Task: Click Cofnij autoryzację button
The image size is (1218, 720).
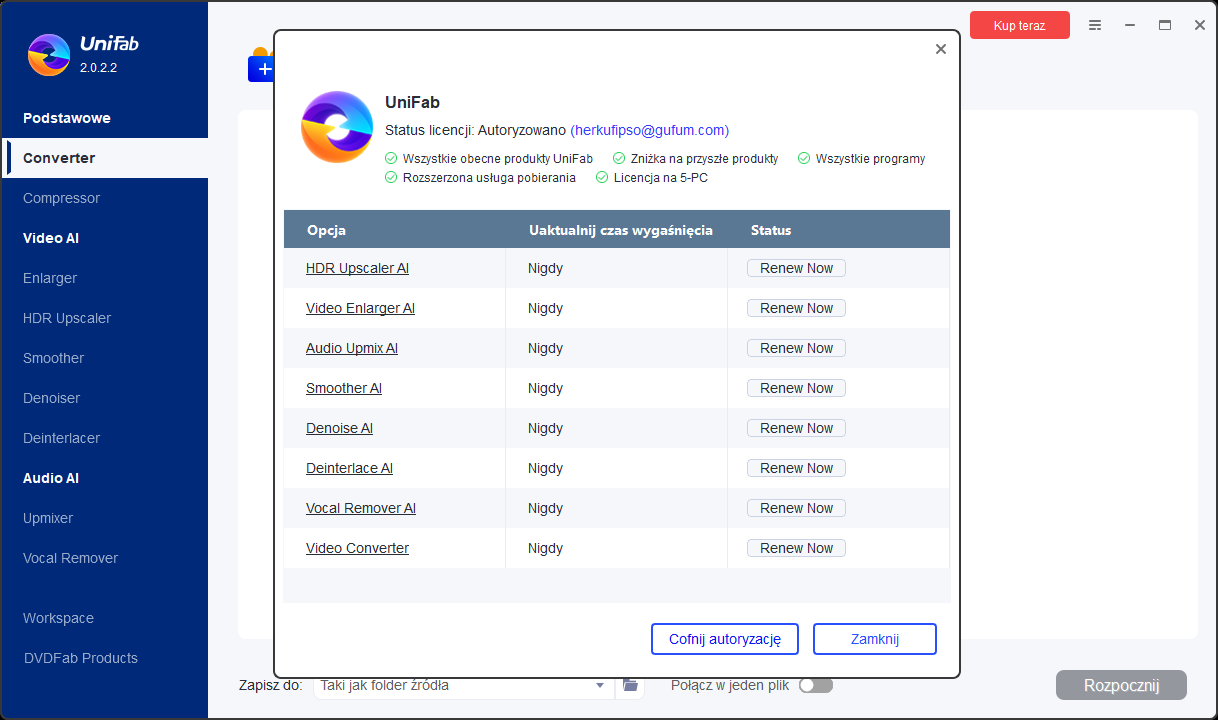Action: pyautogui.click(x=725, y=639)
